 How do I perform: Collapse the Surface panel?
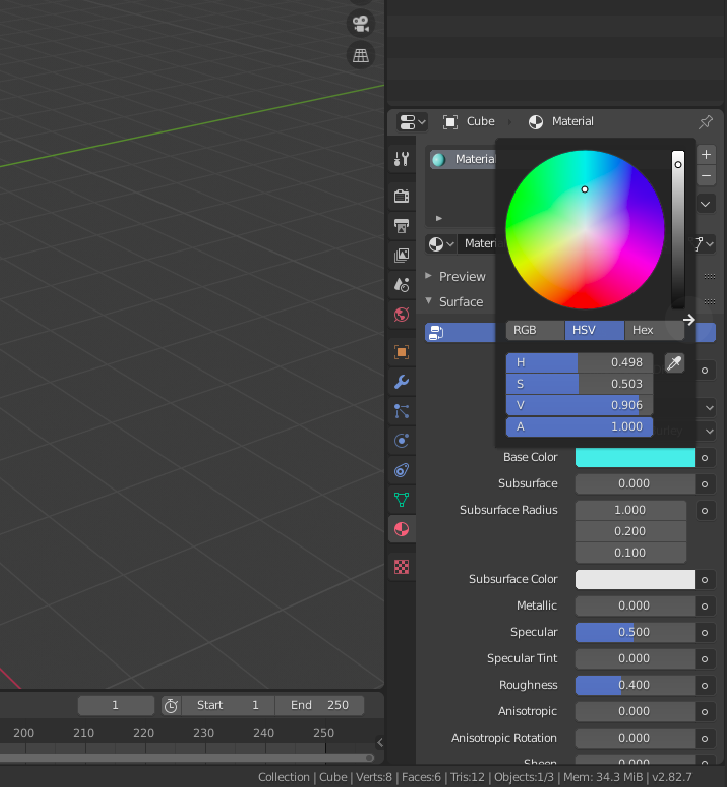428,301
